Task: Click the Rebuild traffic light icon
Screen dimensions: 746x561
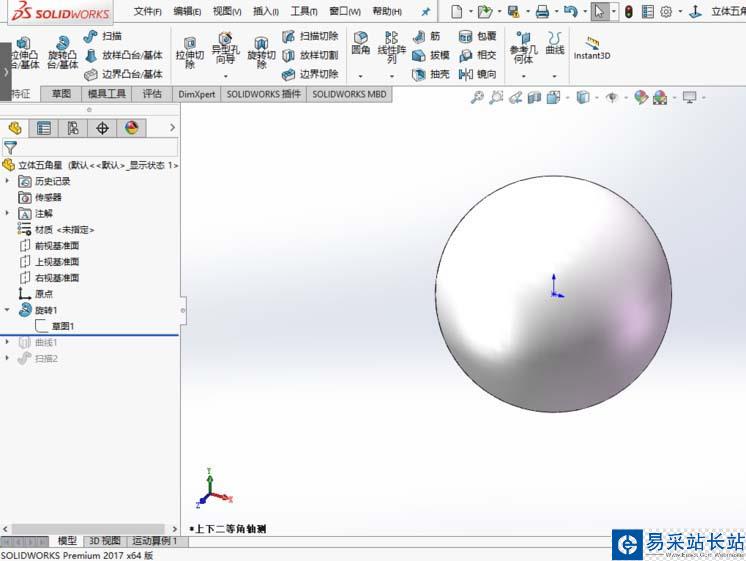Action: coord(628,11)
